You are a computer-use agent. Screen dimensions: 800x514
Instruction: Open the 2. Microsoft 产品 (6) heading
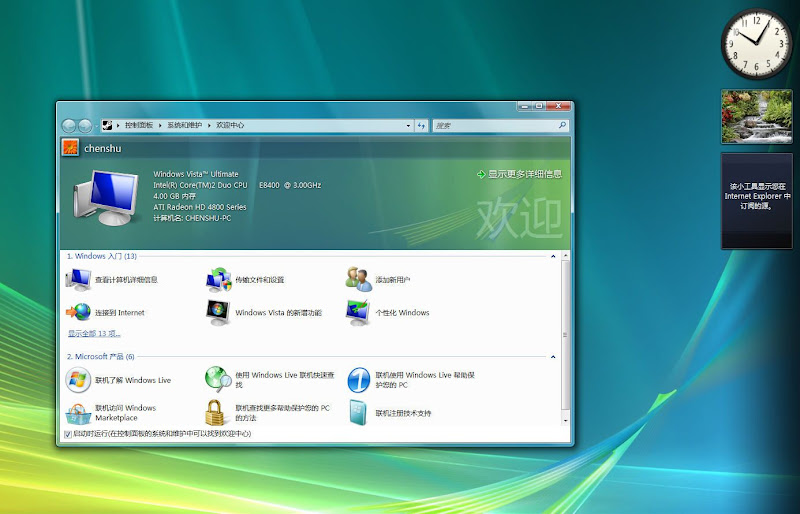[101, 357]
